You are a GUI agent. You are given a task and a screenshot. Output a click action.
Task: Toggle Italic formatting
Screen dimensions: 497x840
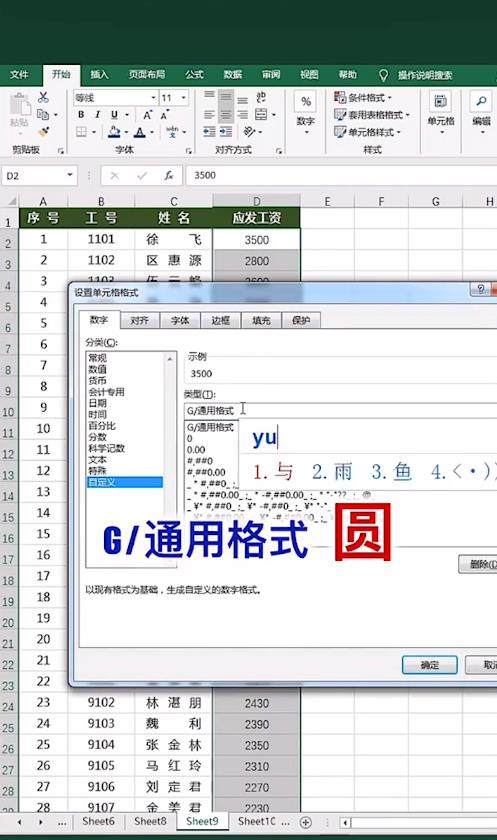tap(97, 115)
